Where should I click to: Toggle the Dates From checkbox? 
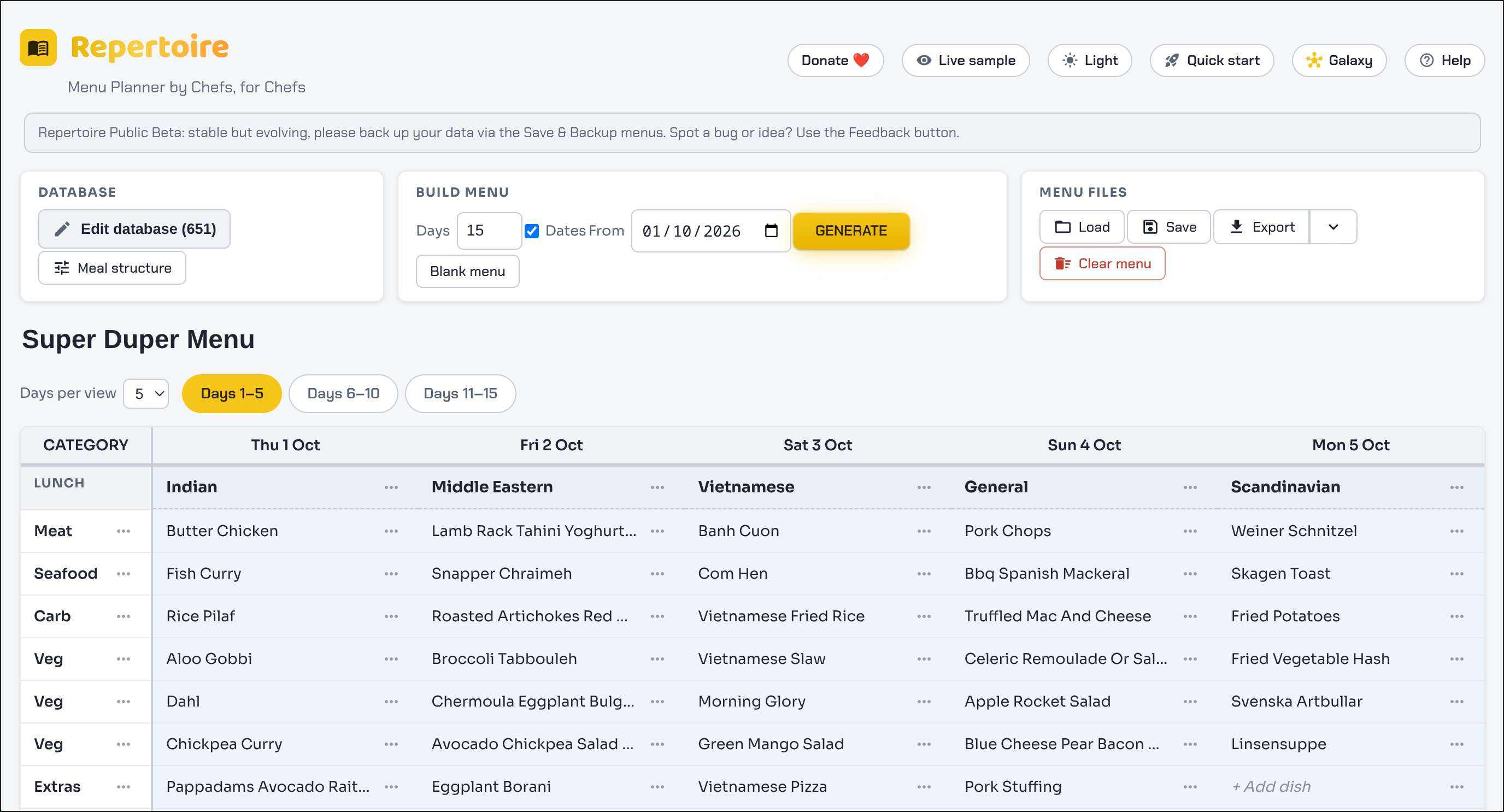(531, 231)
